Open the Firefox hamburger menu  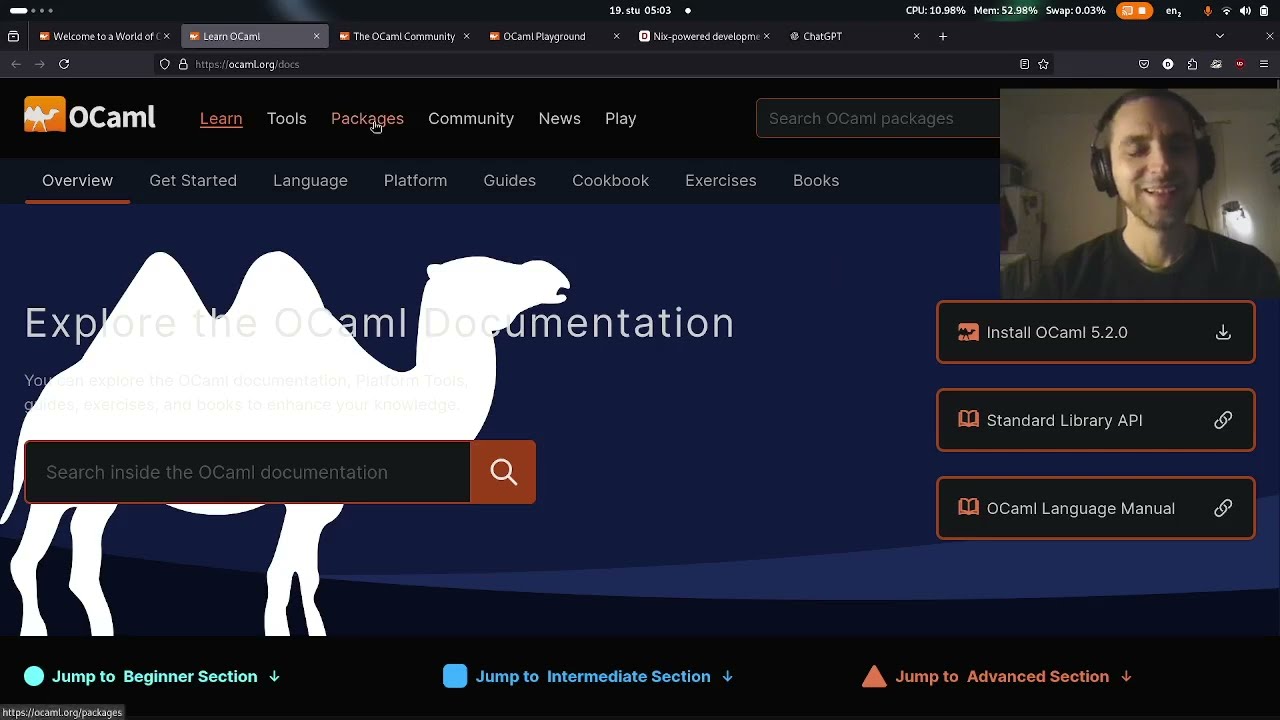1264,64
